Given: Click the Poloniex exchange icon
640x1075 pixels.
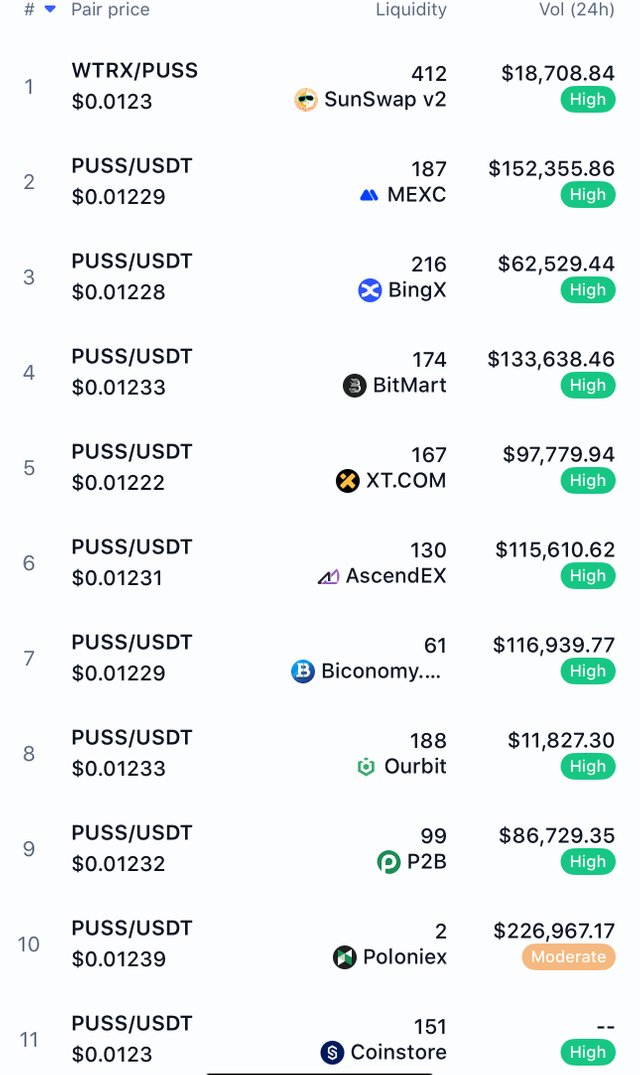Looking at the screenshot, I should pos(345,957).
